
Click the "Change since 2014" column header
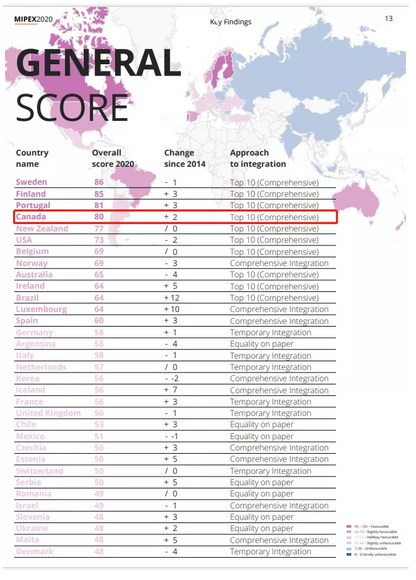[x=185, y=158]
